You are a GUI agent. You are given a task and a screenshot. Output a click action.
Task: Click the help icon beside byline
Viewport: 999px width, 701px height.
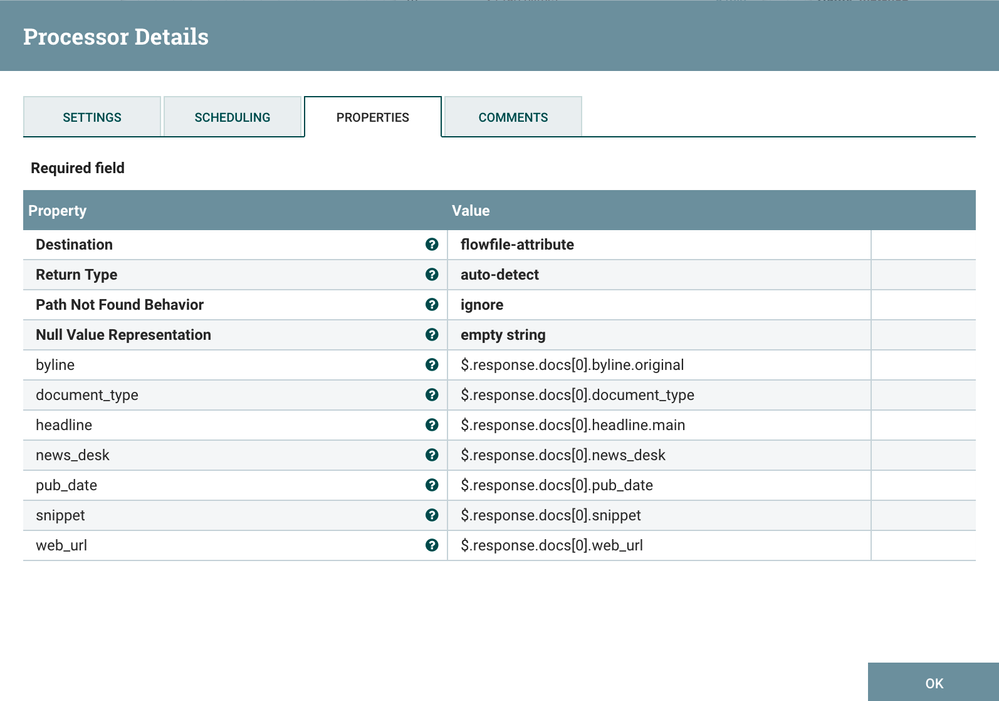pos(432,365)
